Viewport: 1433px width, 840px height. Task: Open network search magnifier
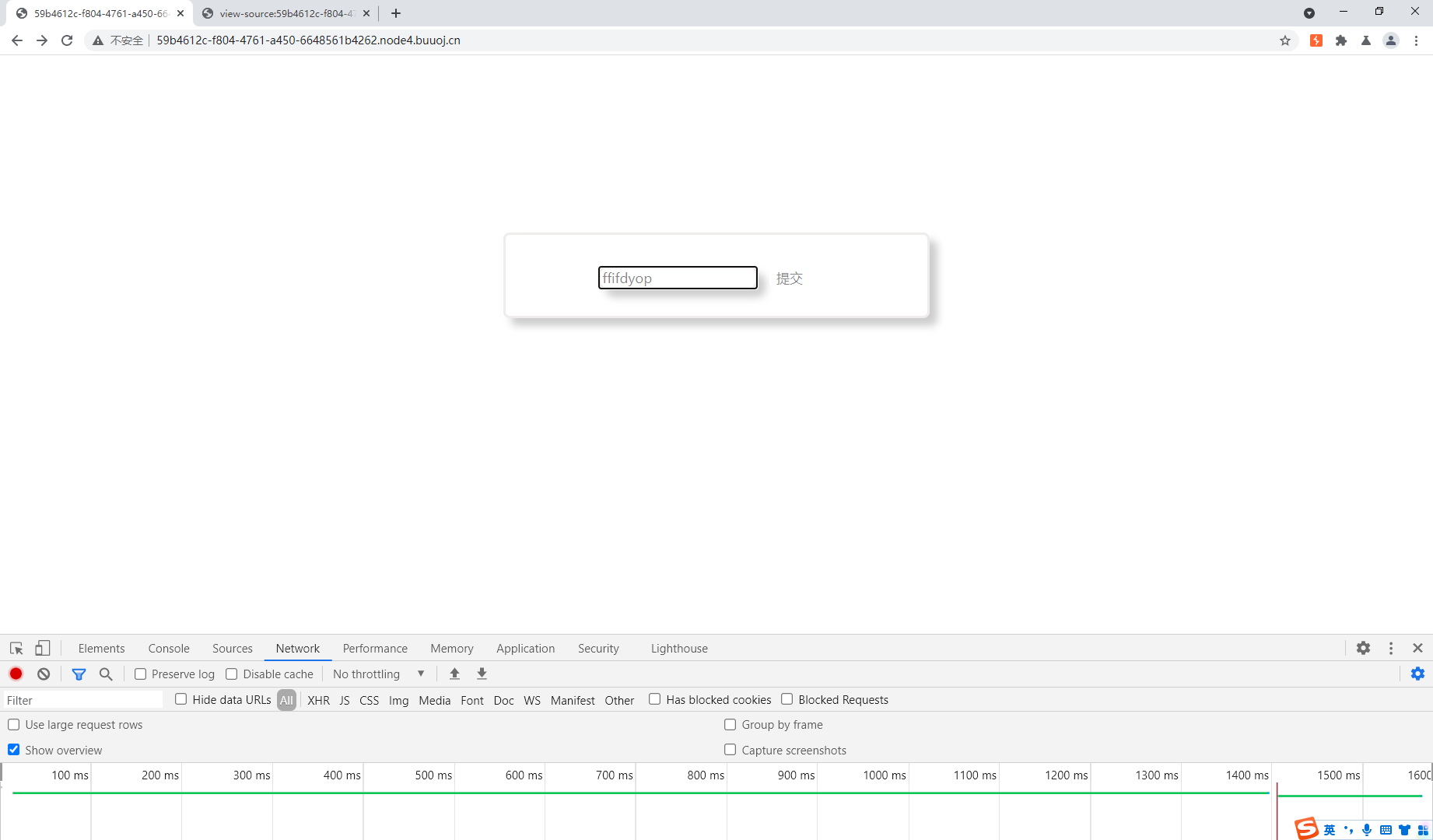coord(106,674)
